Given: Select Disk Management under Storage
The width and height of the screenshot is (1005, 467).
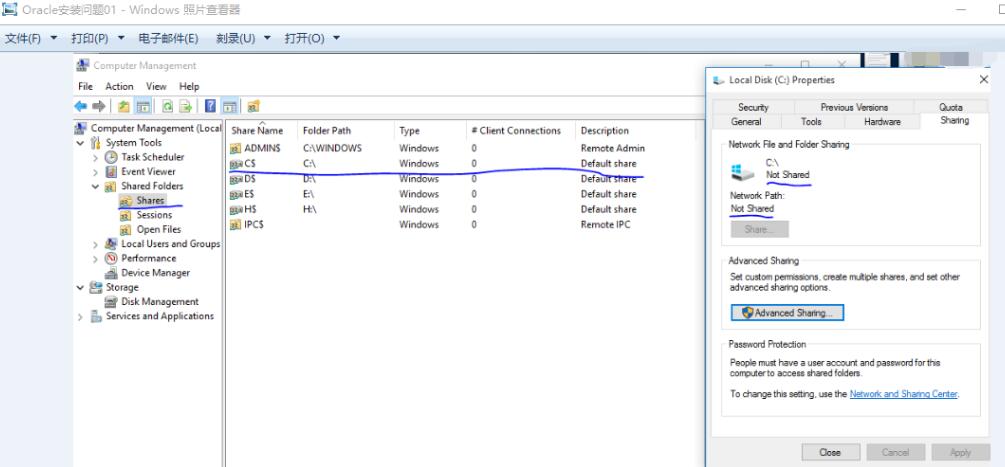Looking at the screenshot, I should (x=159, y=301).
